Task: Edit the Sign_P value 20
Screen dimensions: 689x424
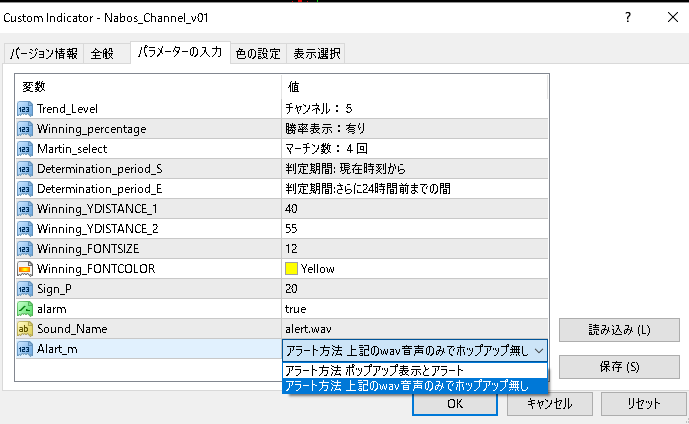Action: [414, 289]
